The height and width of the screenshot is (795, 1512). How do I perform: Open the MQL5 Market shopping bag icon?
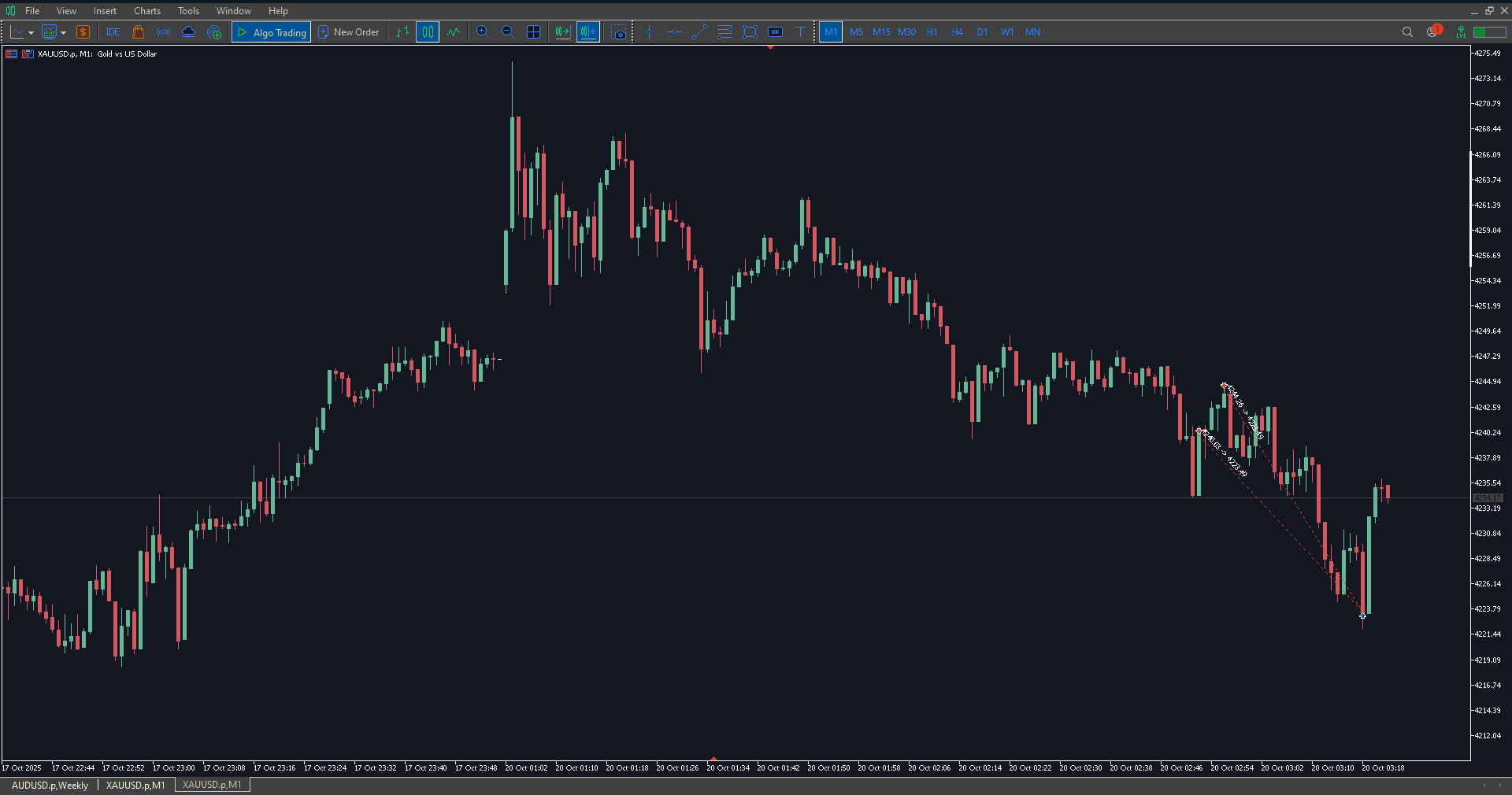pyautogui.click(x=139, y=32)
